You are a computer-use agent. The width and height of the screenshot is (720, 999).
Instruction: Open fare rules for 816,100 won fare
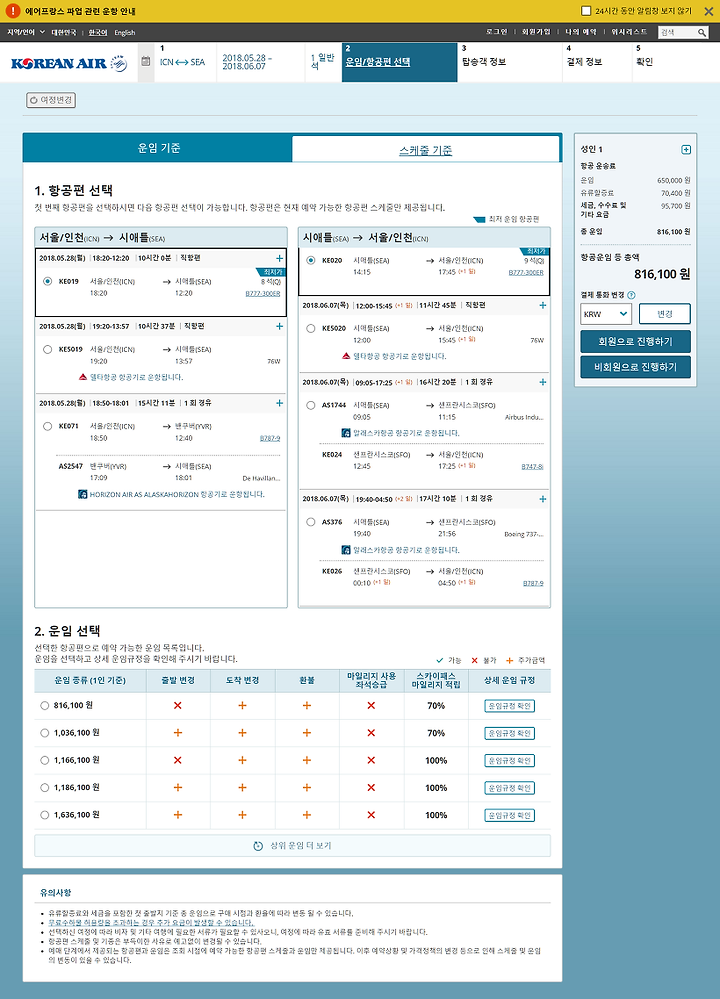click(509, 706)
